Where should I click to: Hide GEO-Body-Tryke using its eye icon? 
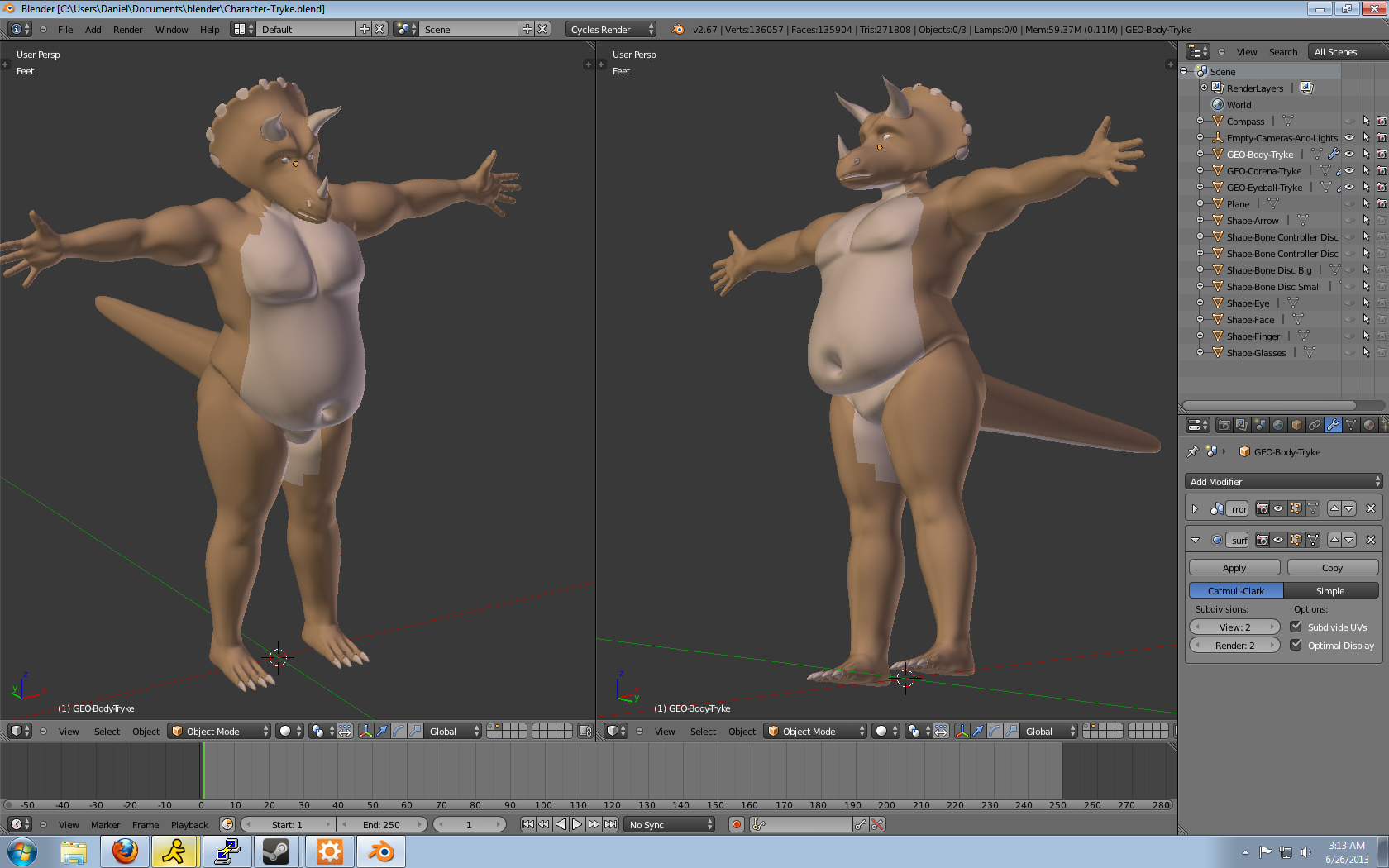pyautogui.click(x=1349, y=155)
